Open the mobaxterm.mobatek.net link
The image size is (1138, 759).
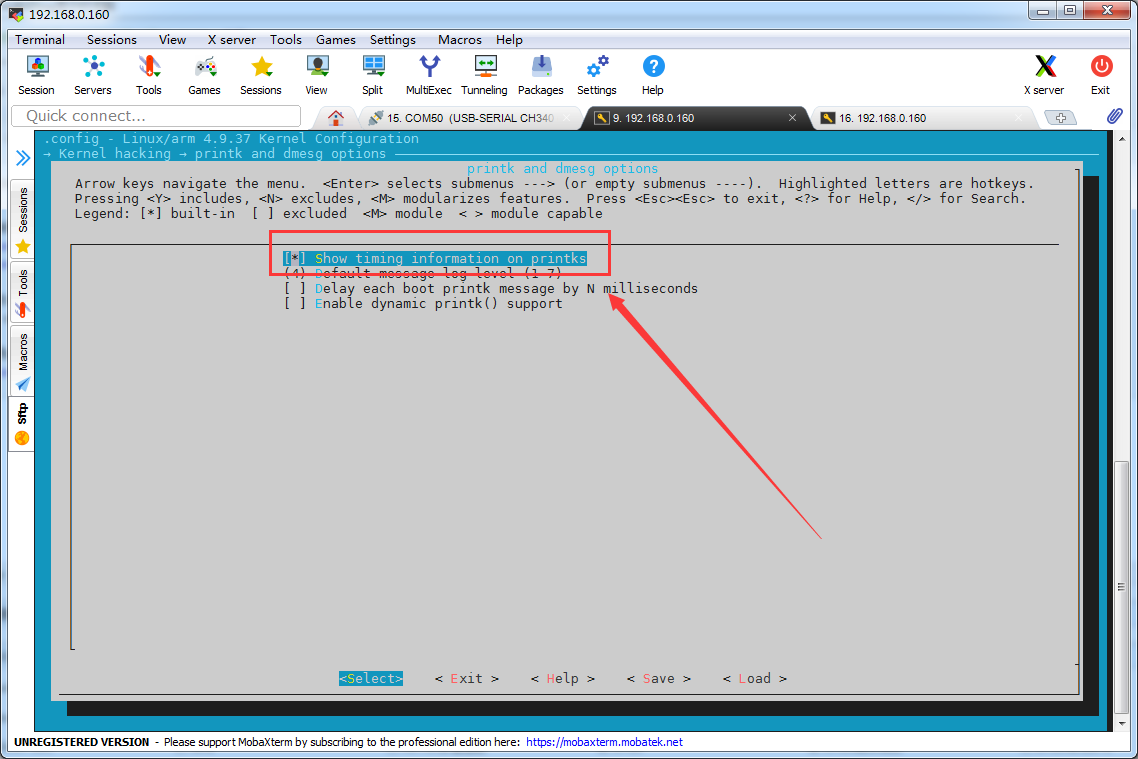click(x=604, y=742)
